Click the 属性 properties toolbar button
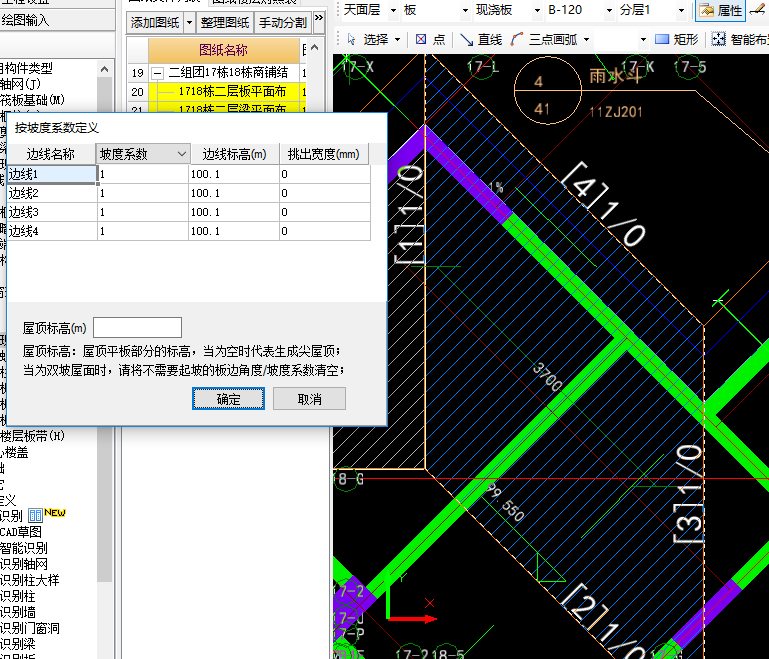The image size is (769, 659). click(720, 11)
